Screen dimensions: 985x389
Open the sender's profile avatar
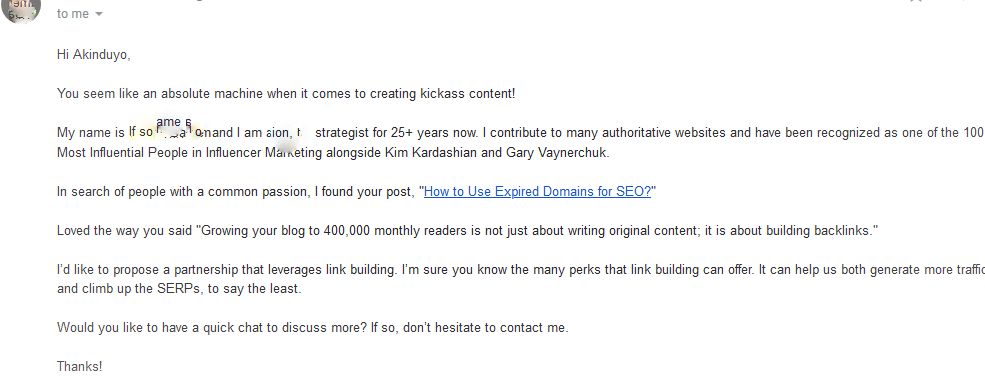tap(21, 9)
